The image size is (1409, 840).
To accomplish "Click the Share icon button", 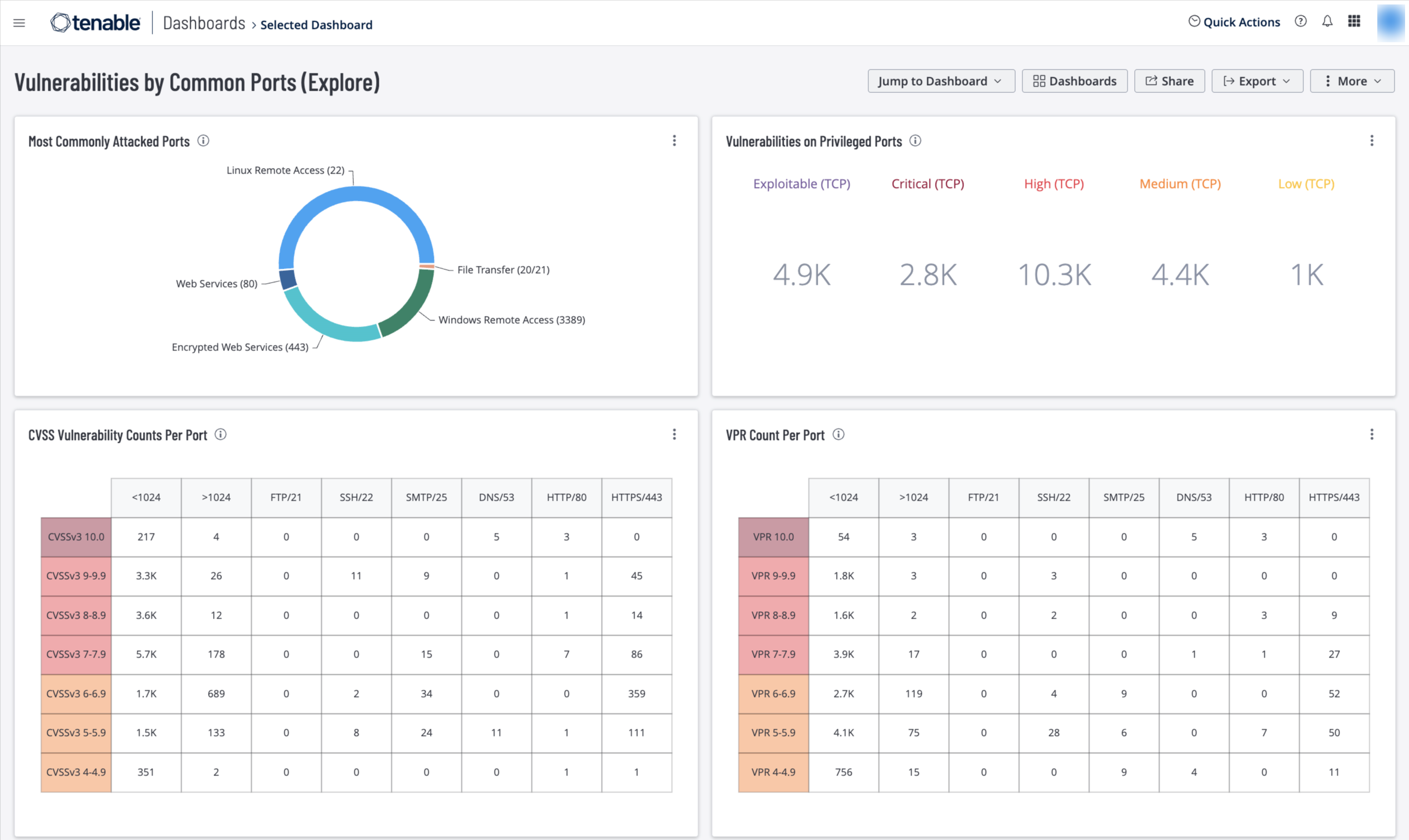I will tap(1169, 81).
